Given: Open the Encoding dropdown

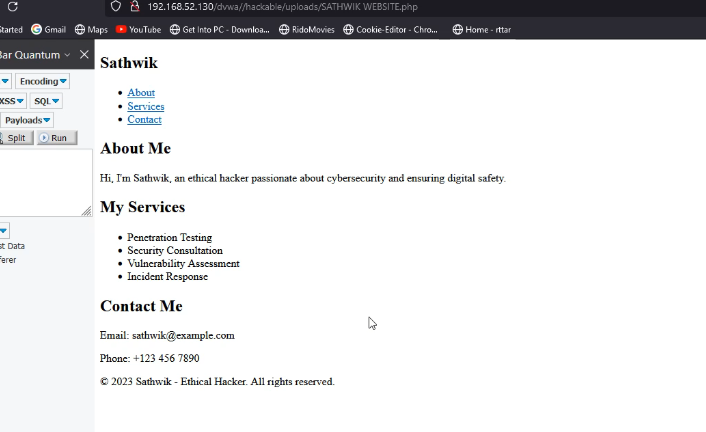Looking at the screenshot, I should click(43, 81).
